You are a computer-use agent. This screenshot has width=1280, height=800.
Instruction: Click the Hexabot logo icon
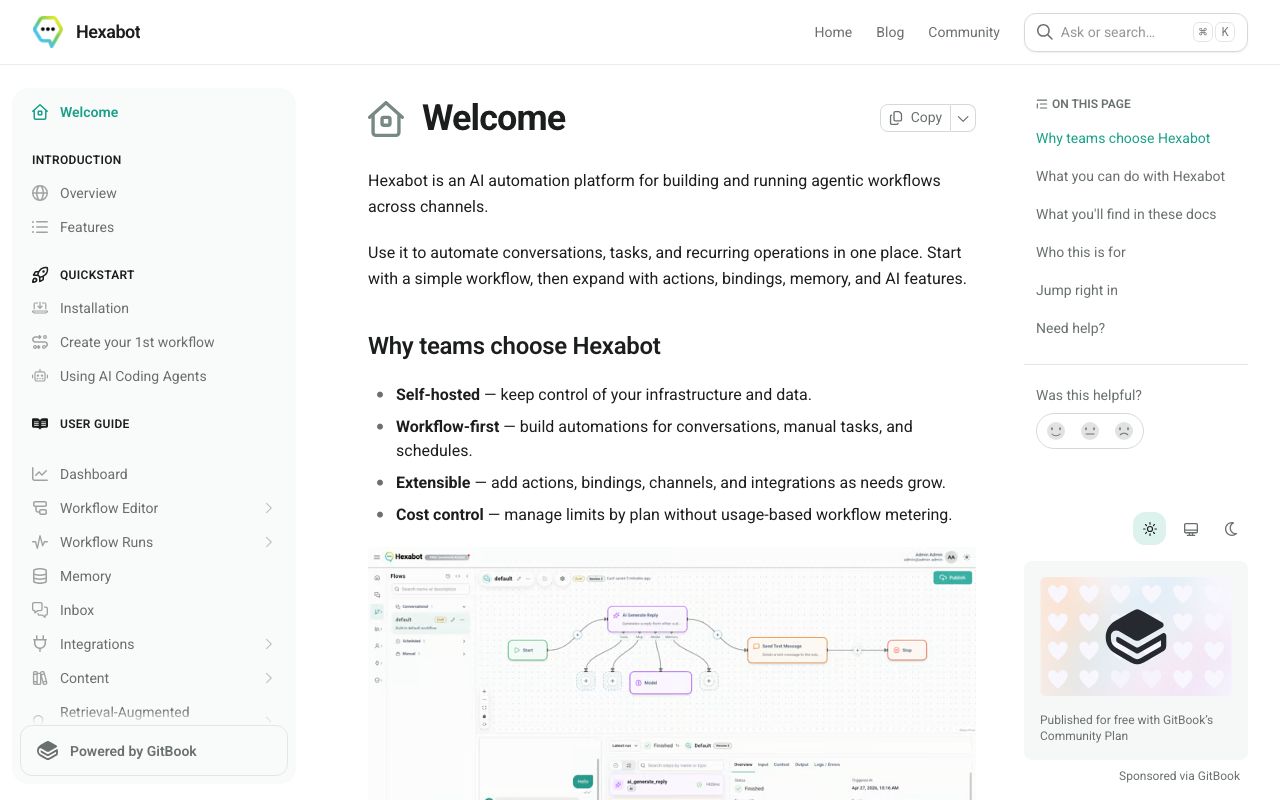pos(48,32)
